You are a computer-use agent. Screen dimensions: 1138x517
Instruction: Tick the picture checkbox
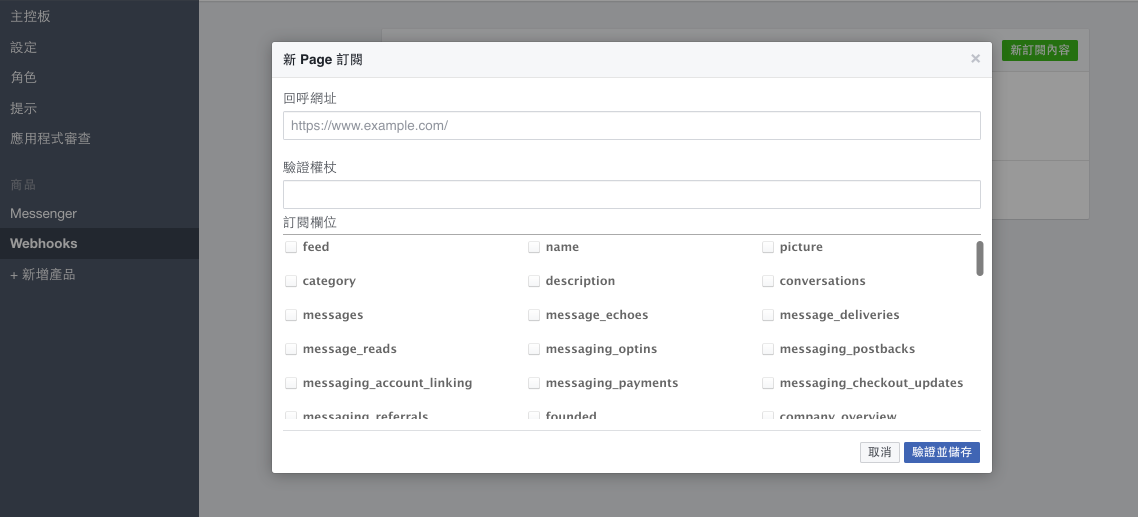(768, 247)
